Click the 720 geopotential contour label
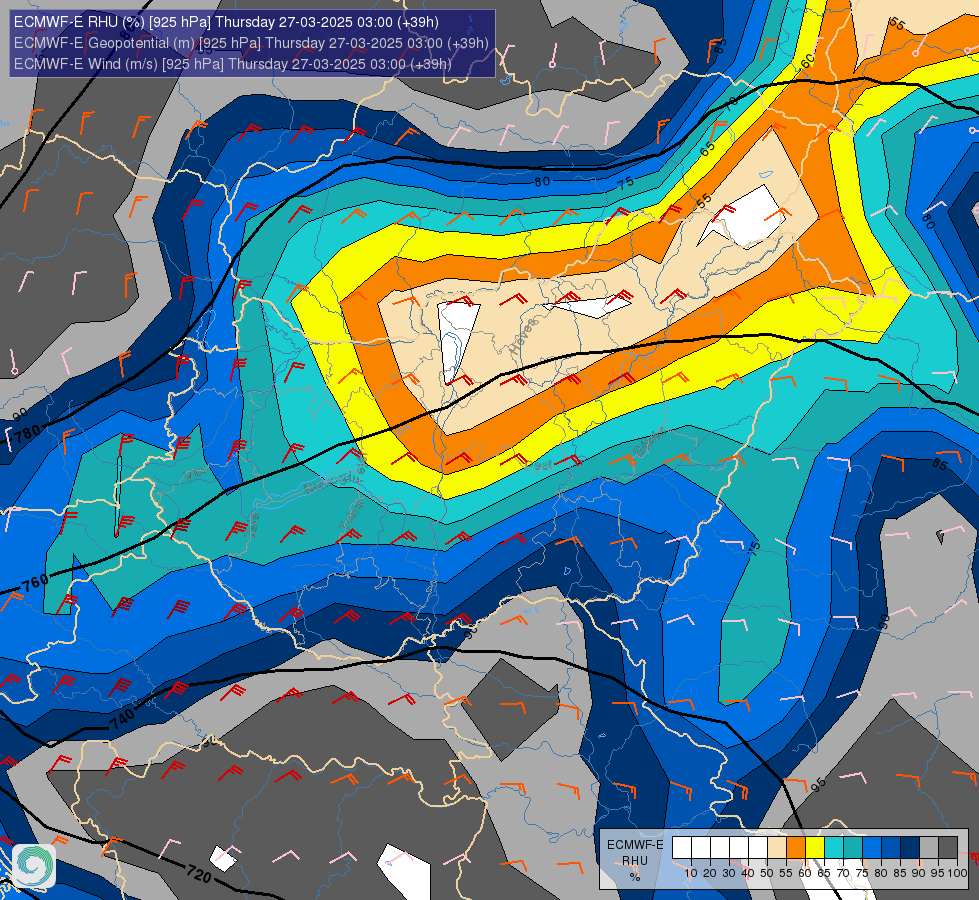The image size is (979, 900). 199,874
